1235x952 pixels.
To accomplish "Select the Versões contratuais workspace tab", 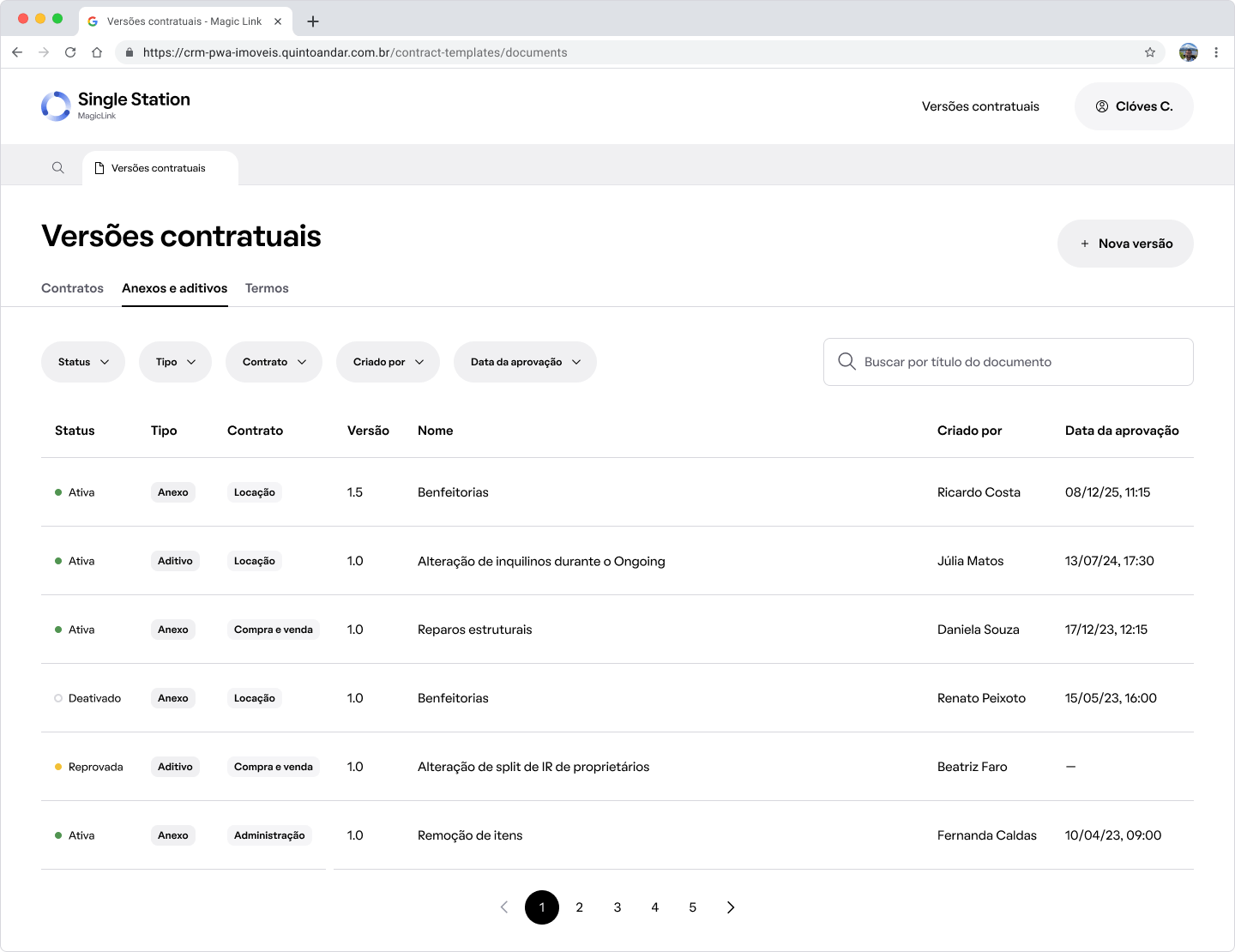I will [x=160, y=168].
